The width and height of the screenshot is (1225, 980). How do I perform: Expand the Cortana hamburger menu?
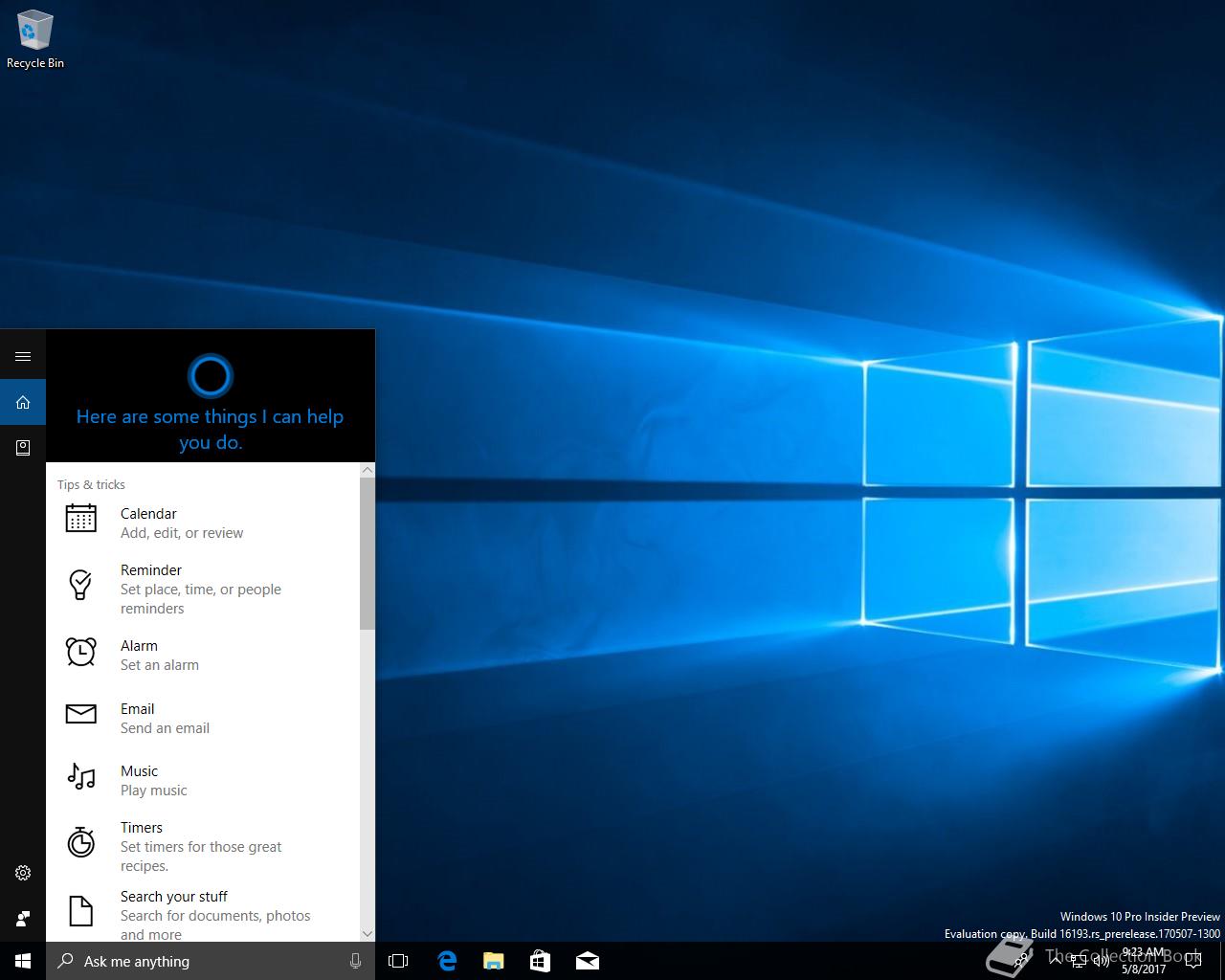click(x=23, y=357)
